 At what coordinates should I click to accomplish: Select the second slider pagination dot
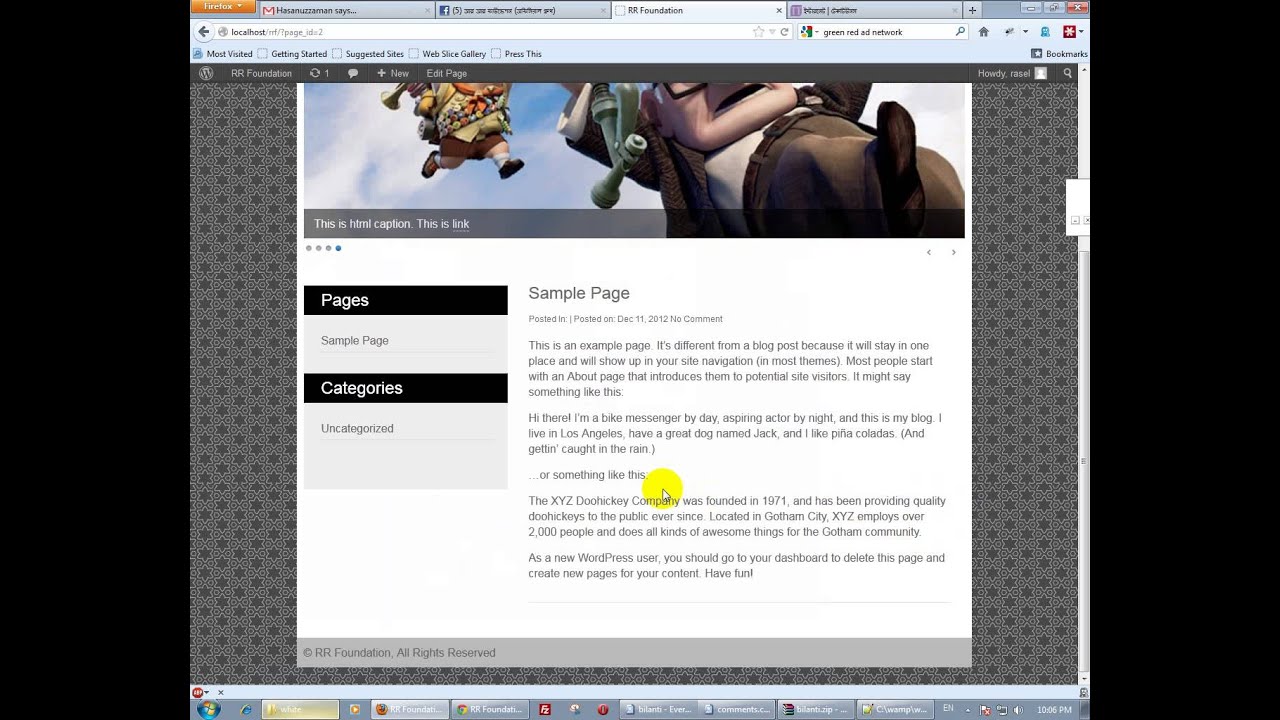coord(318,248)
